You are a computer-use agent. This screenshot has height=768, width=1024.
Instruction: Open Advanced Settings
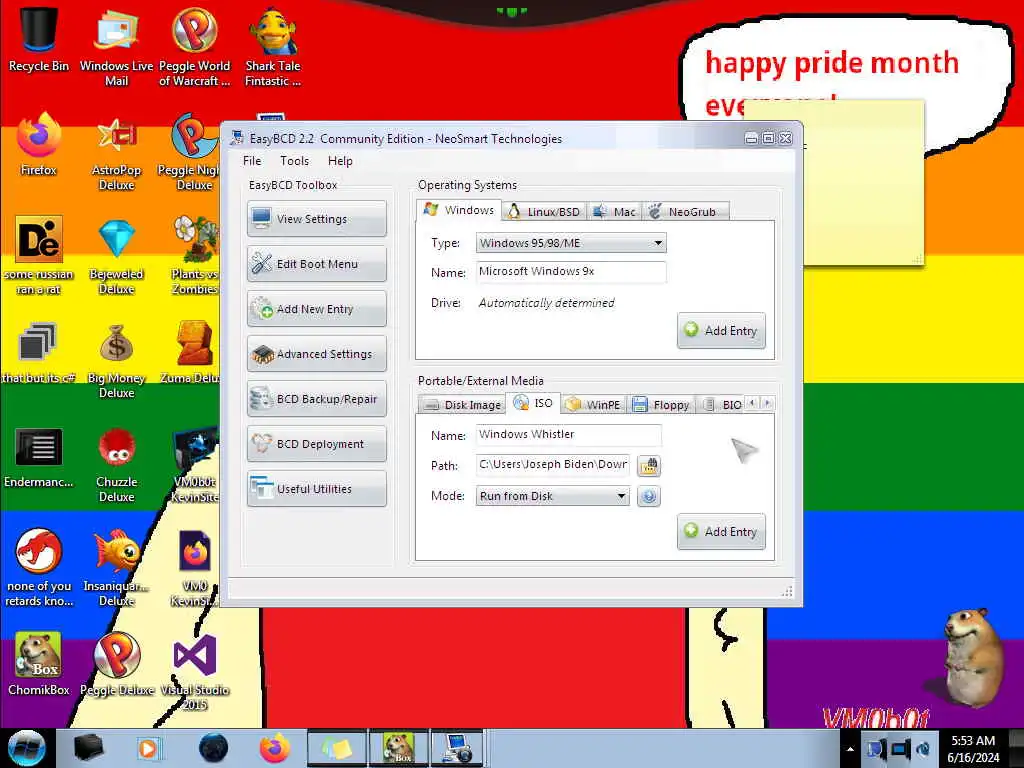pos(317,354)
